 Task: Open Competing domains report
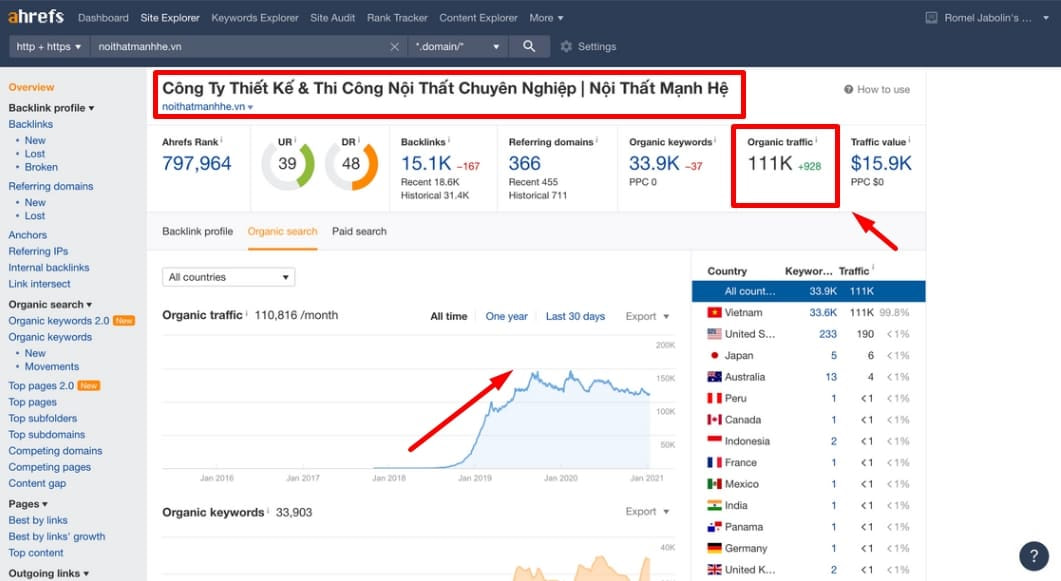[x=55, y=450]
